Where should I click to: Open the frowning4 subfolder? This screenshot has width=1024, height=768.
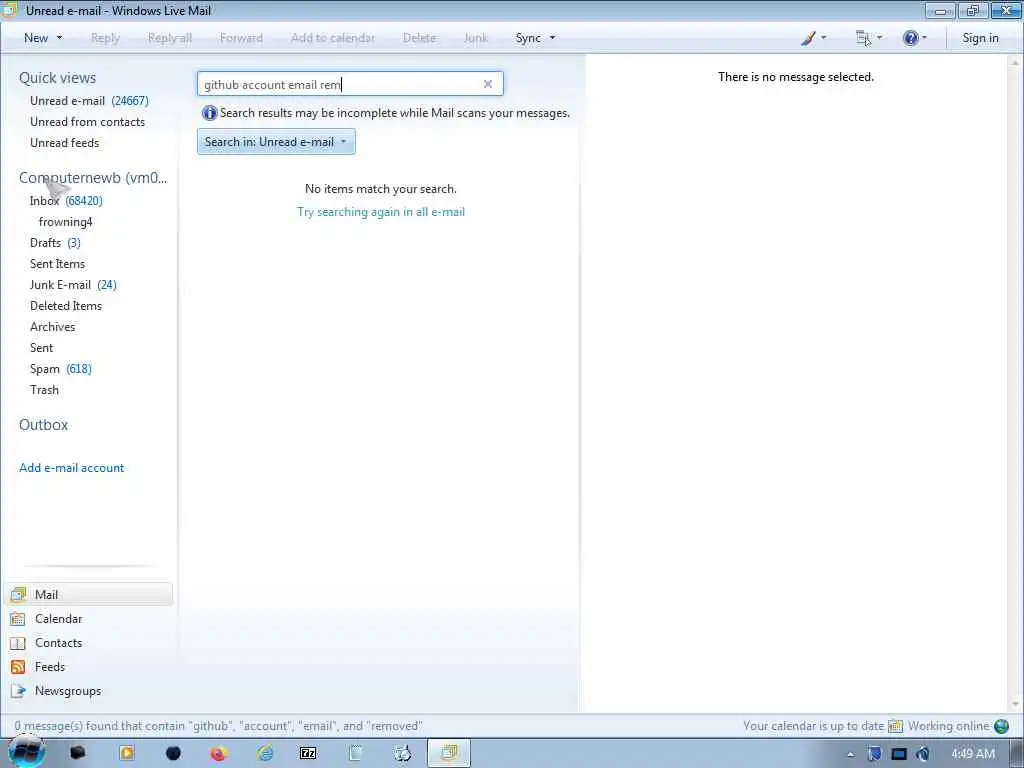[65, 222]
